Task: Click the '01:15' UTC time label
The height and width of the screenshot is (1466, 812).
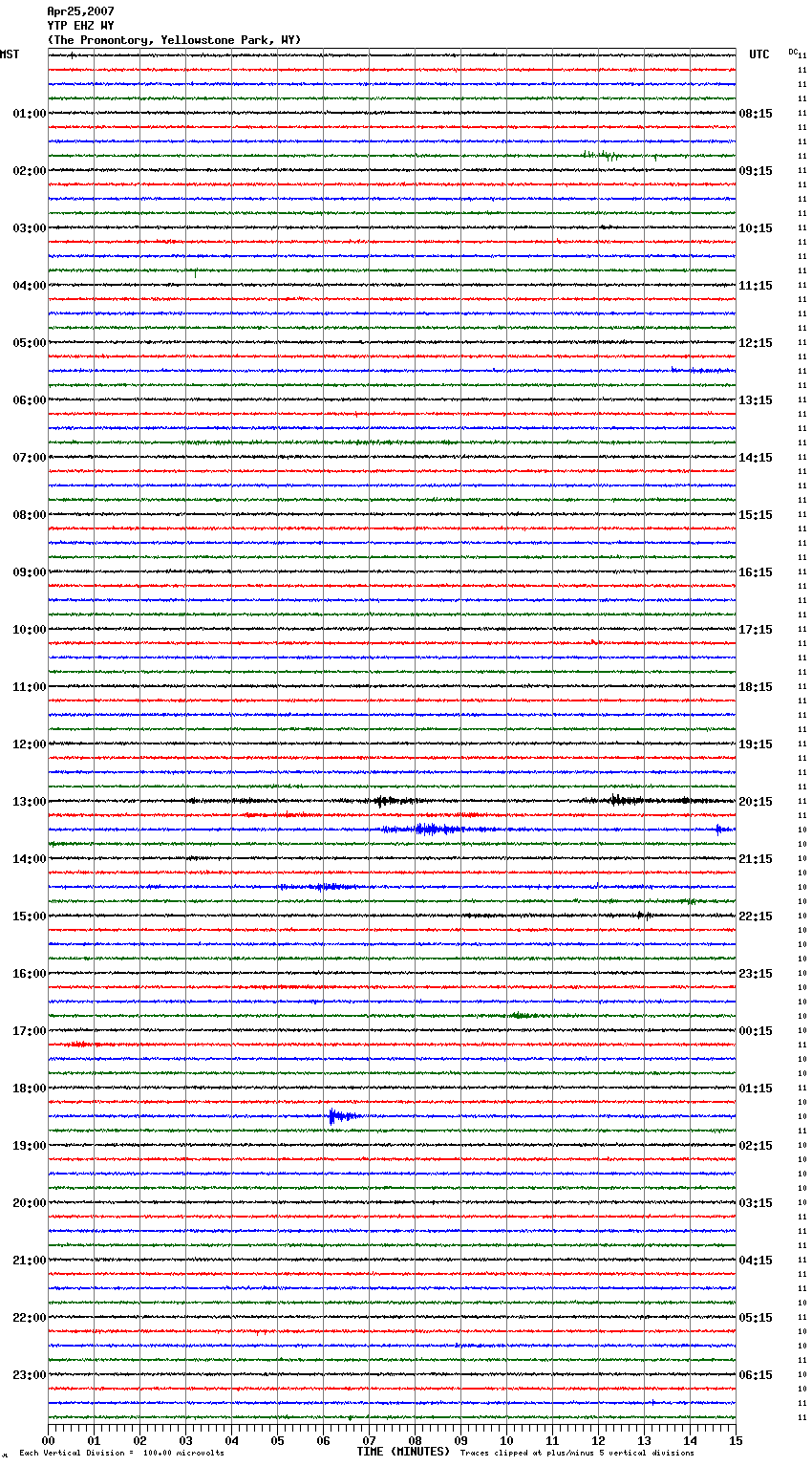Action: pos(756,1089)
